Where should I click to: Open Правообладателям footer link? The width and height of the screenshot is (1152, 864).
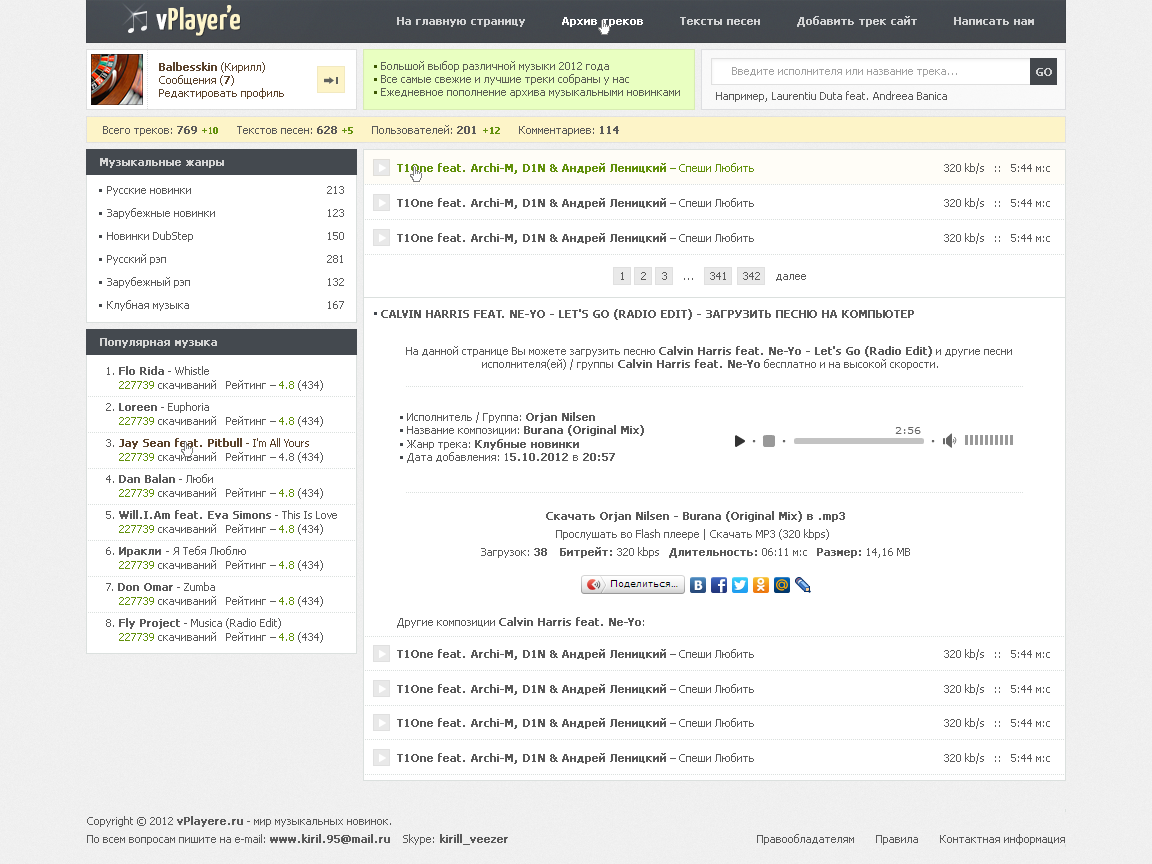(805, 839)
